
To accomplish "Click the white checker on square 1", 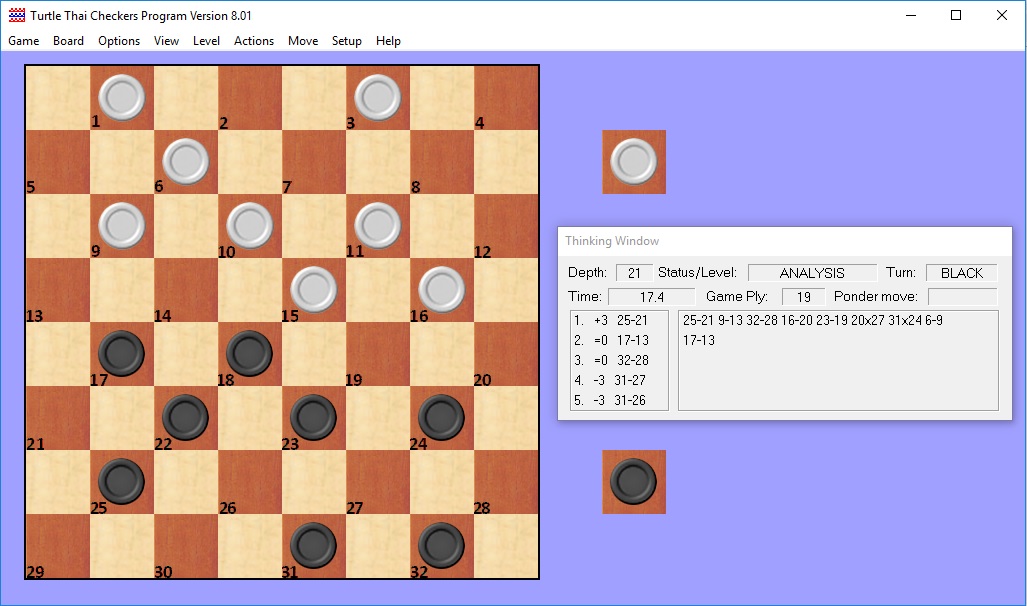I will click(x=121, y=96).
